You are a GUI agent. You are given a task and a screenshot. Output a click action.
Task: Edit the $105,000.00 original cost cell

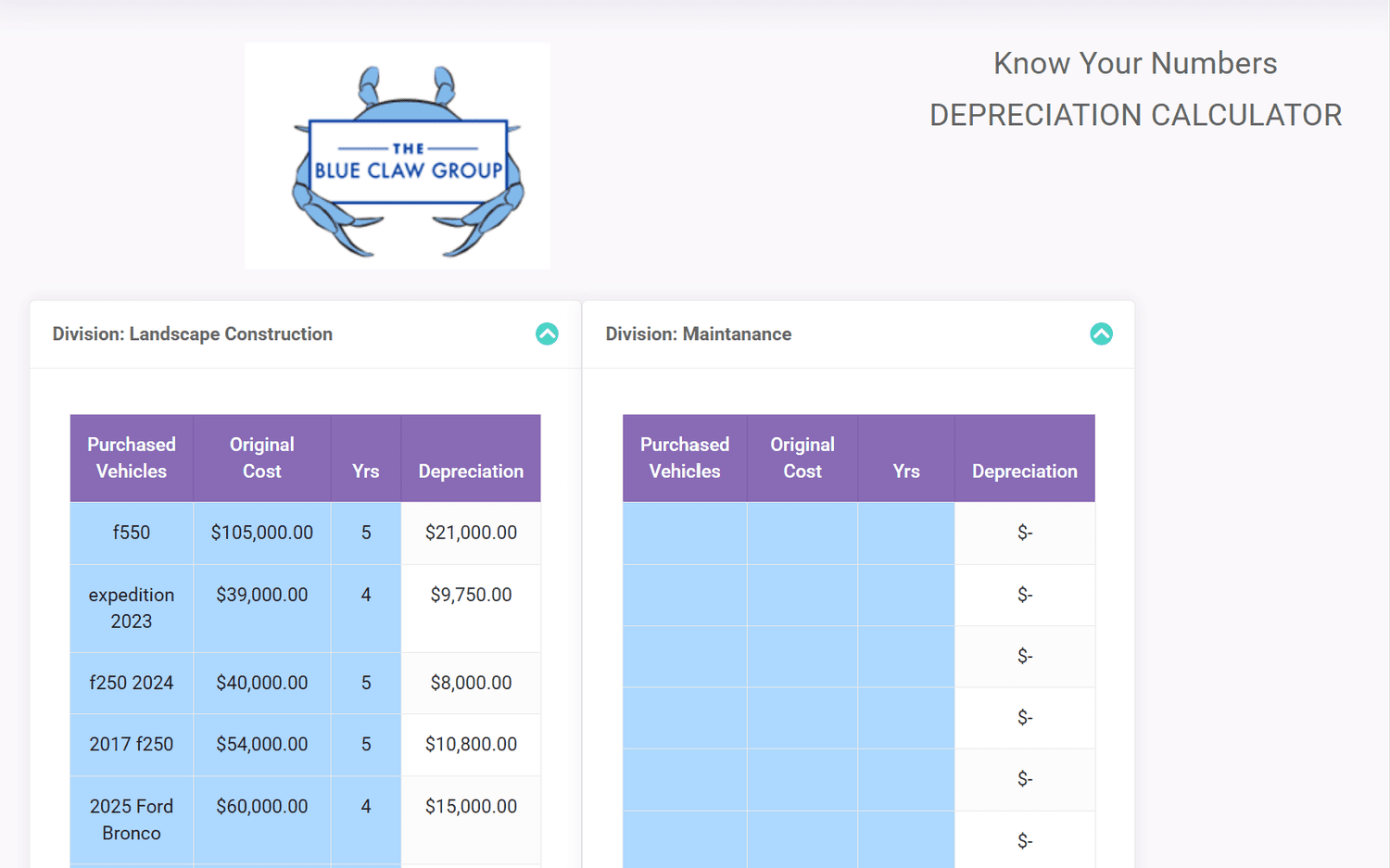coord(262,533)
